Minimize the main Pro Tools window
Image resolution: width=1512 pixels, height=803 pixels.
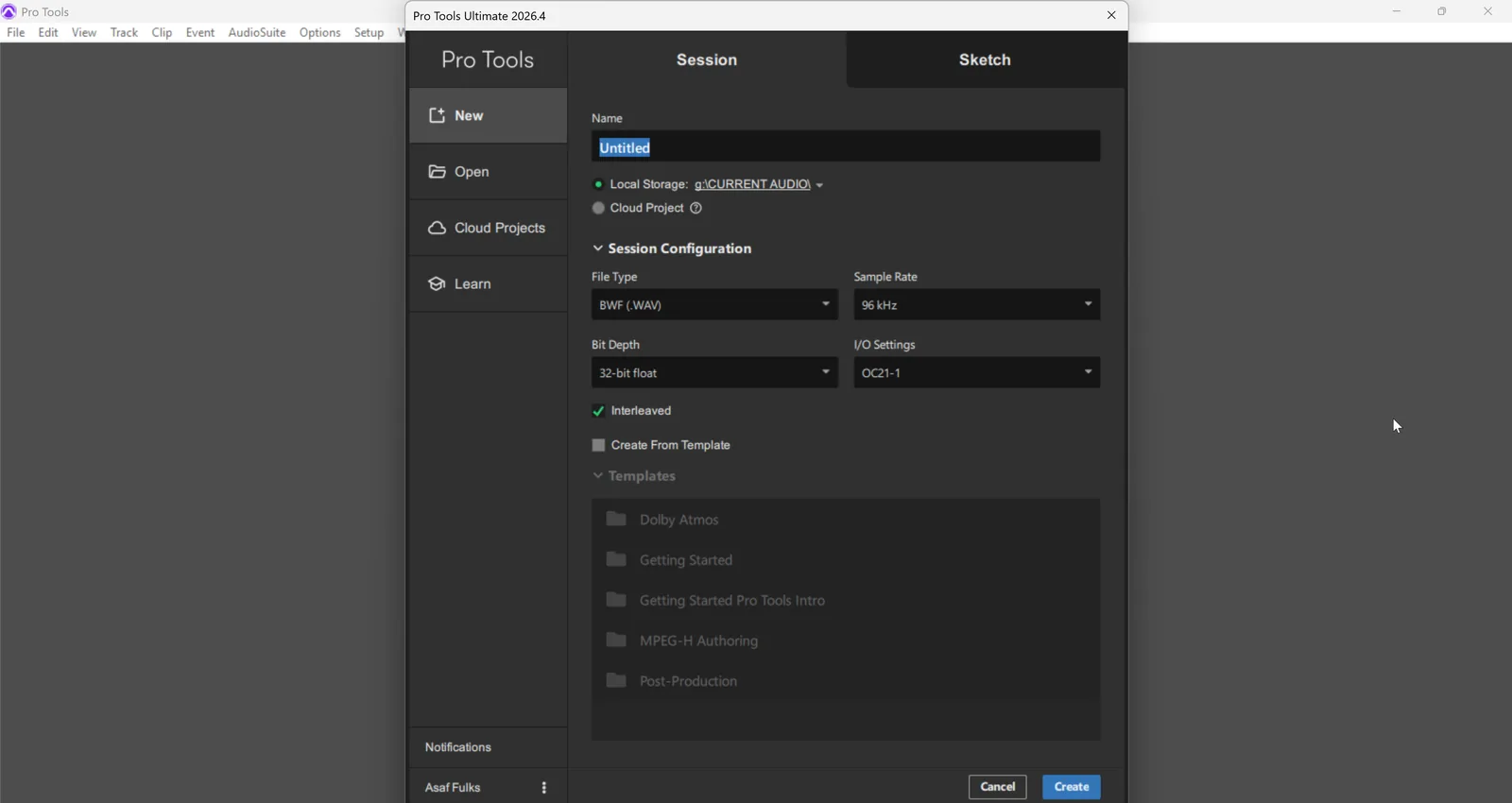pyautogui.click(x=1397, y=11)
